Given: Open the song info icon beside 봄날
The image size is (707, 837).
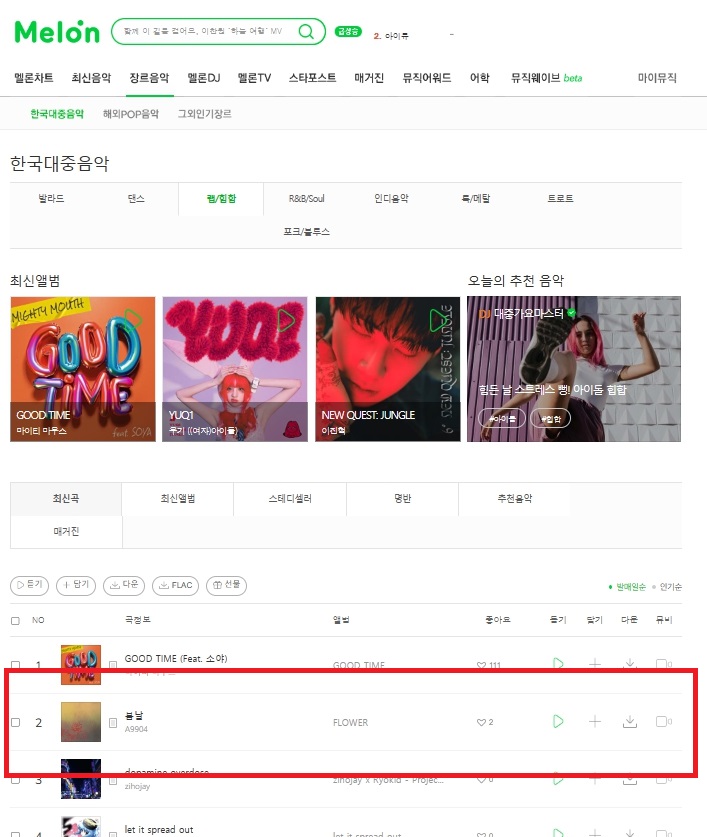Looking at the screenshot, I should [113, 723].
